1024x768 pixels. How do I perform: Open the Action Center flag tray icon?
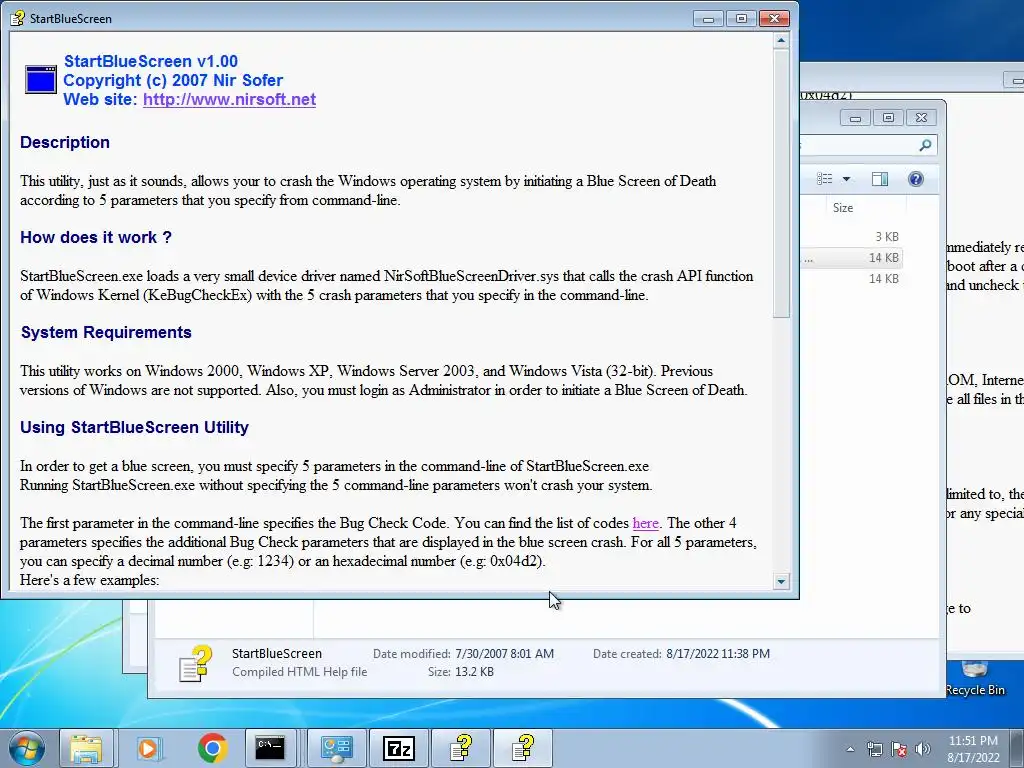(899, 749)
